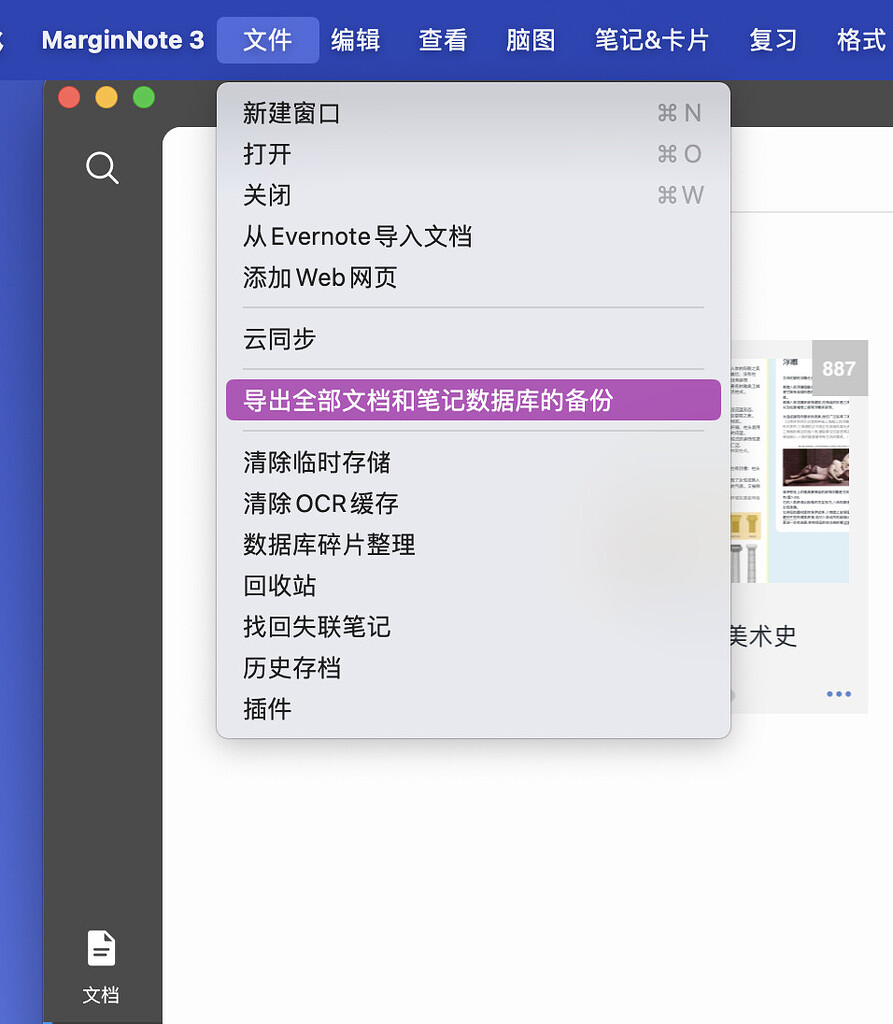This screenshot has width=893, height=1024.
Task: Select 关闭 in the menu
Action: tap(266, 195)
